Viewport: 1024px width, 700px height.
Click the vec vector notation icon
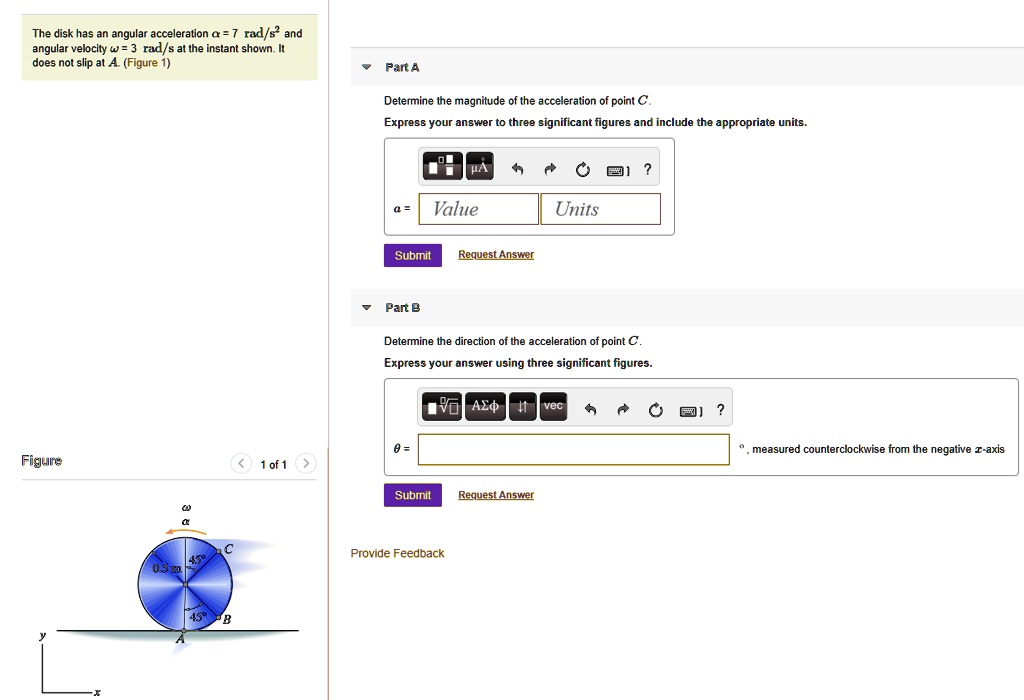[553, 406]
